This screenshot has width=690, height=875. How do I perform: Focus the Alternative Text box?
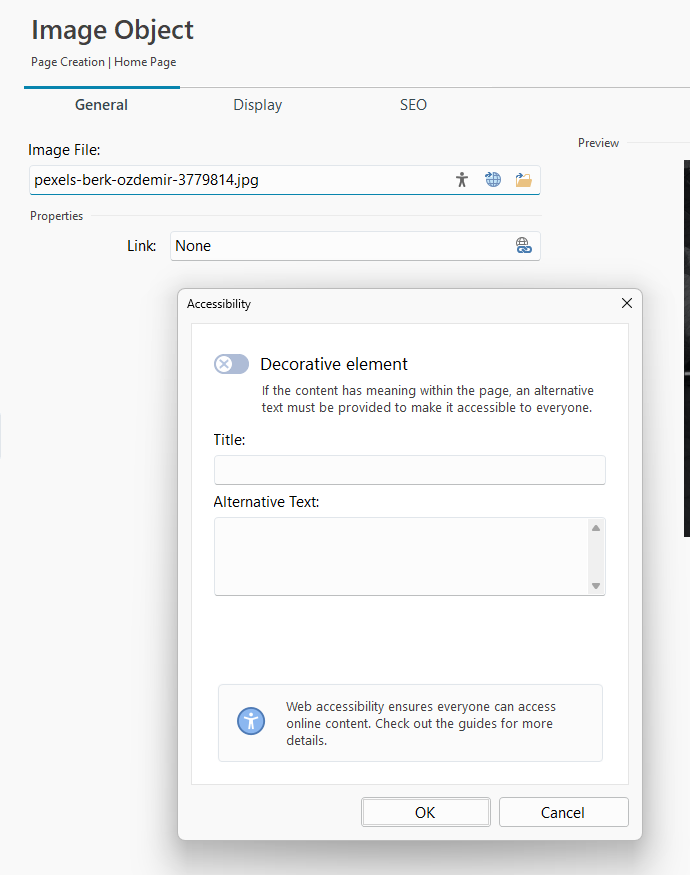click(x=400, y=556)
